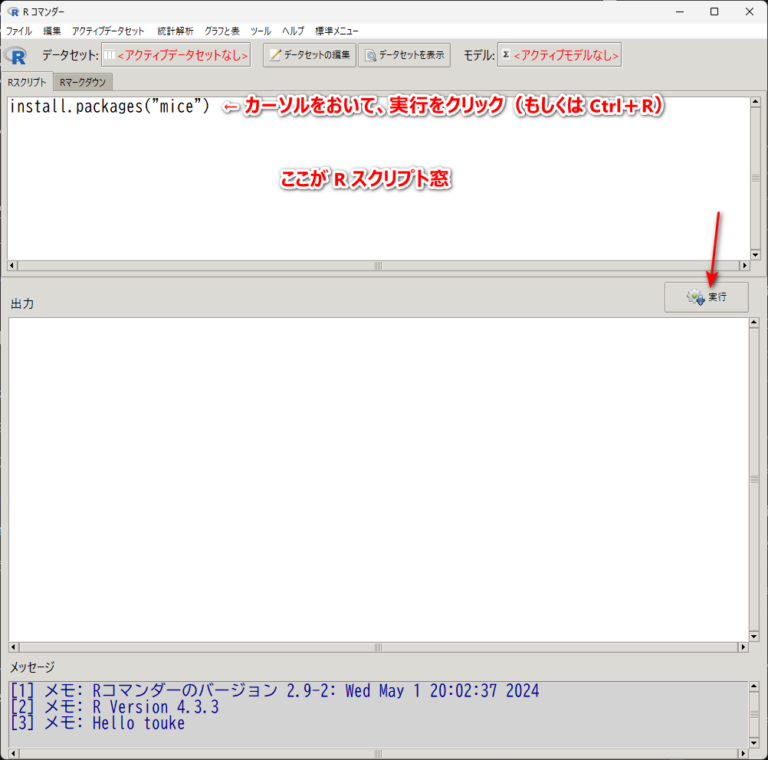Image resolution: width=768 pixels, height=760 pixels.
Task: Open the 統計解析 menu
Action: pyautogui.click(x=175, y=32)
